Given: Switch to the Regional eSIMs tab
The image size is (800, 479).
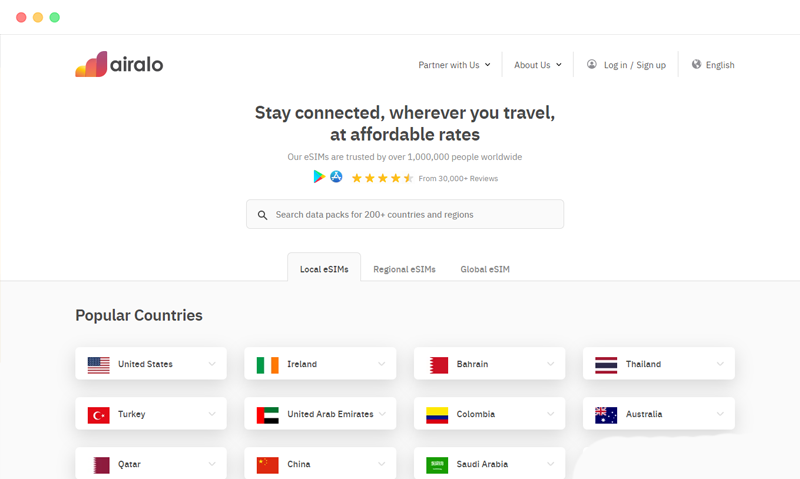Looking at the screenshot, I should click(404, 269).
